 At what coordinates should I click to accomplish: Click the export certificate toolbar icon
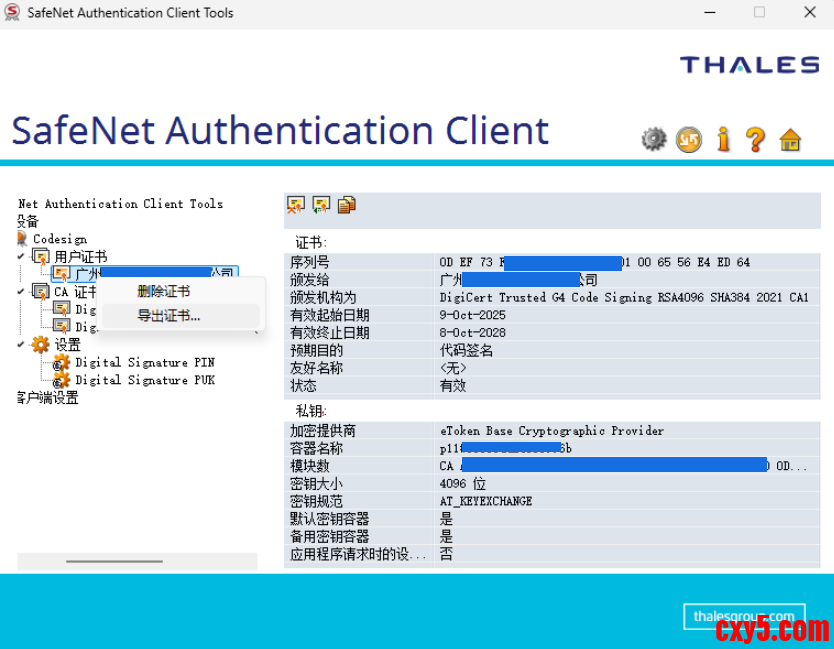(321, 205)
